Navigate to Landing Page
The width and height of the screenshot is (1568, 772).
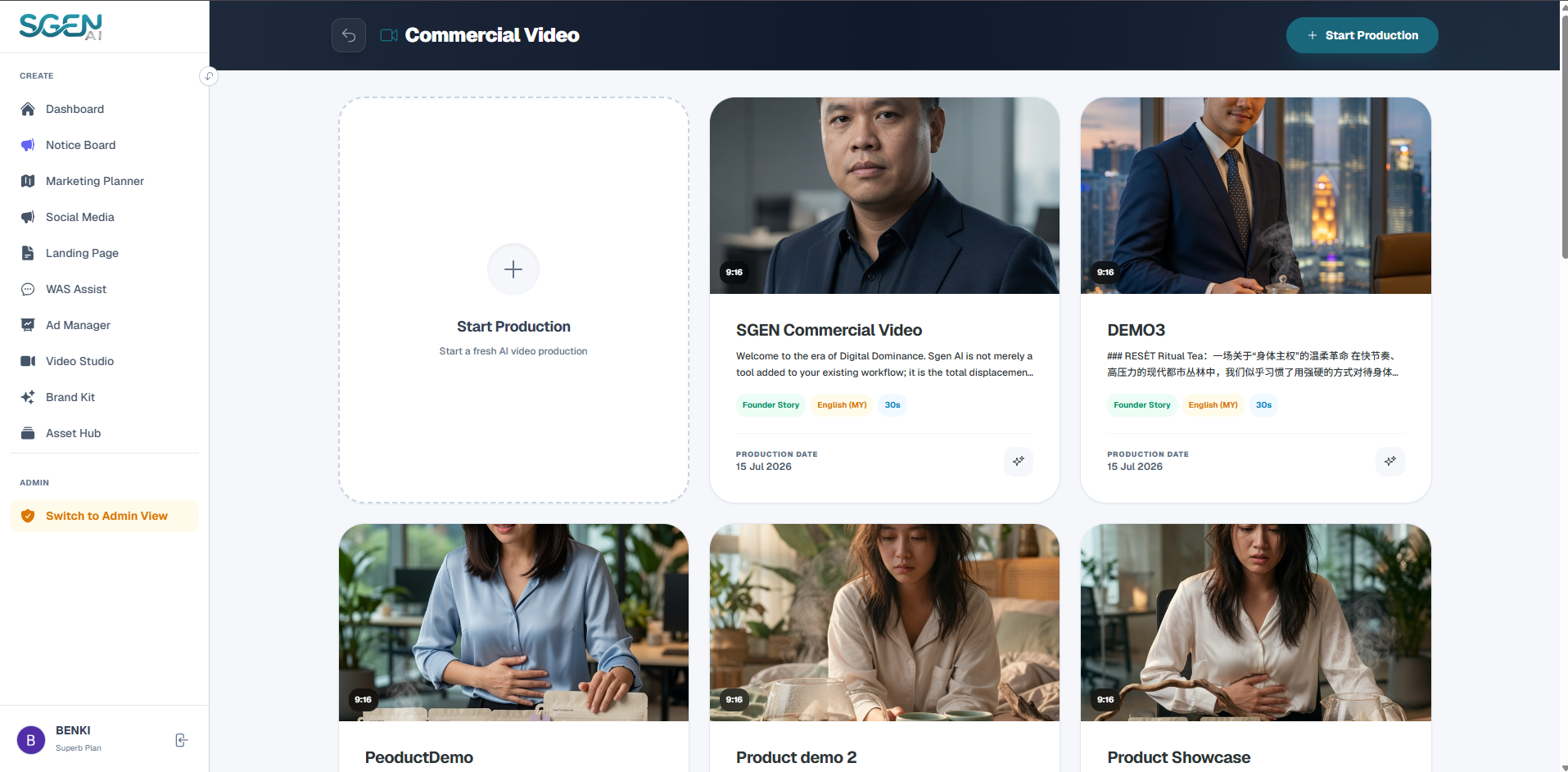[104, 253]
